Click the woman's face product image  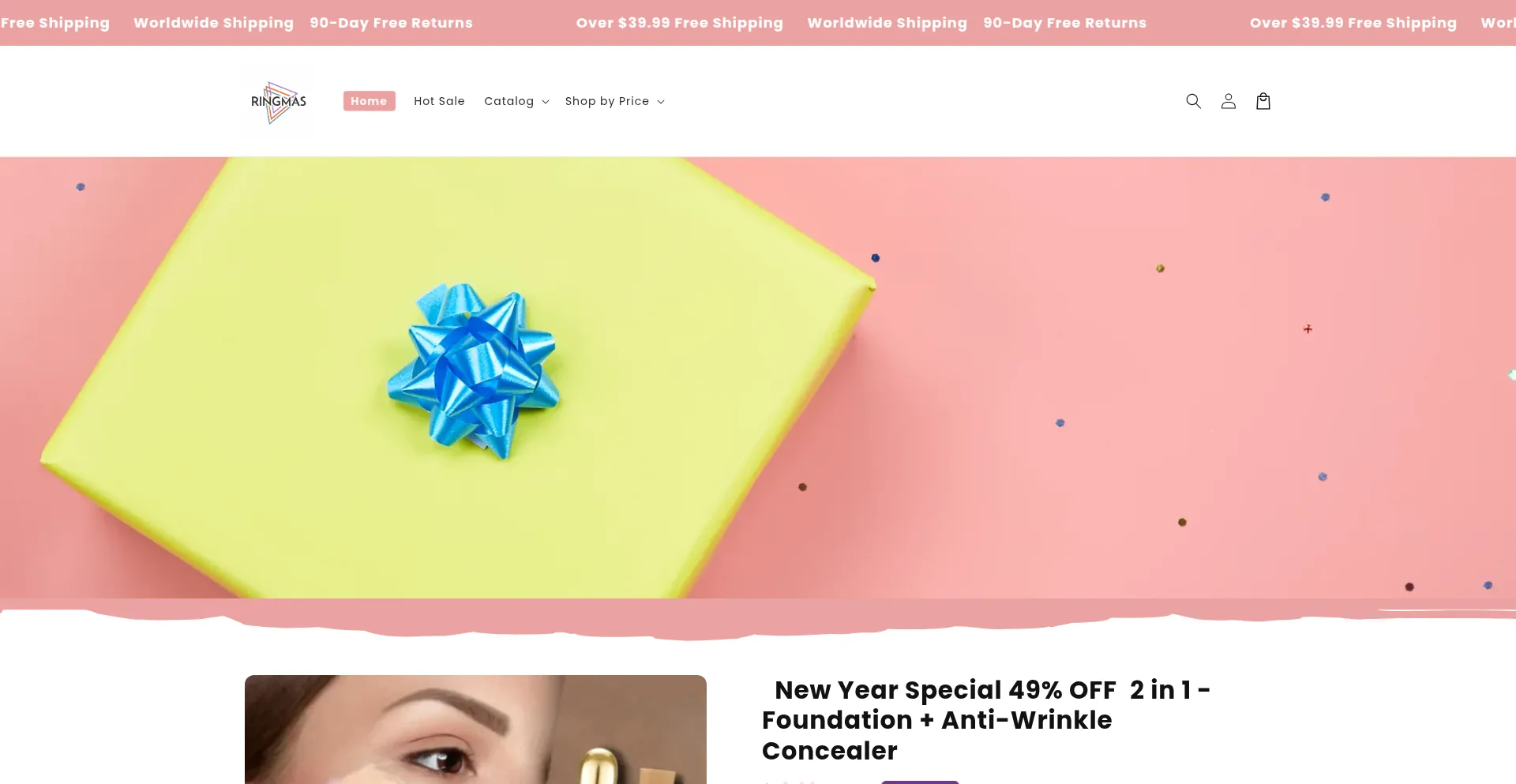475,730
